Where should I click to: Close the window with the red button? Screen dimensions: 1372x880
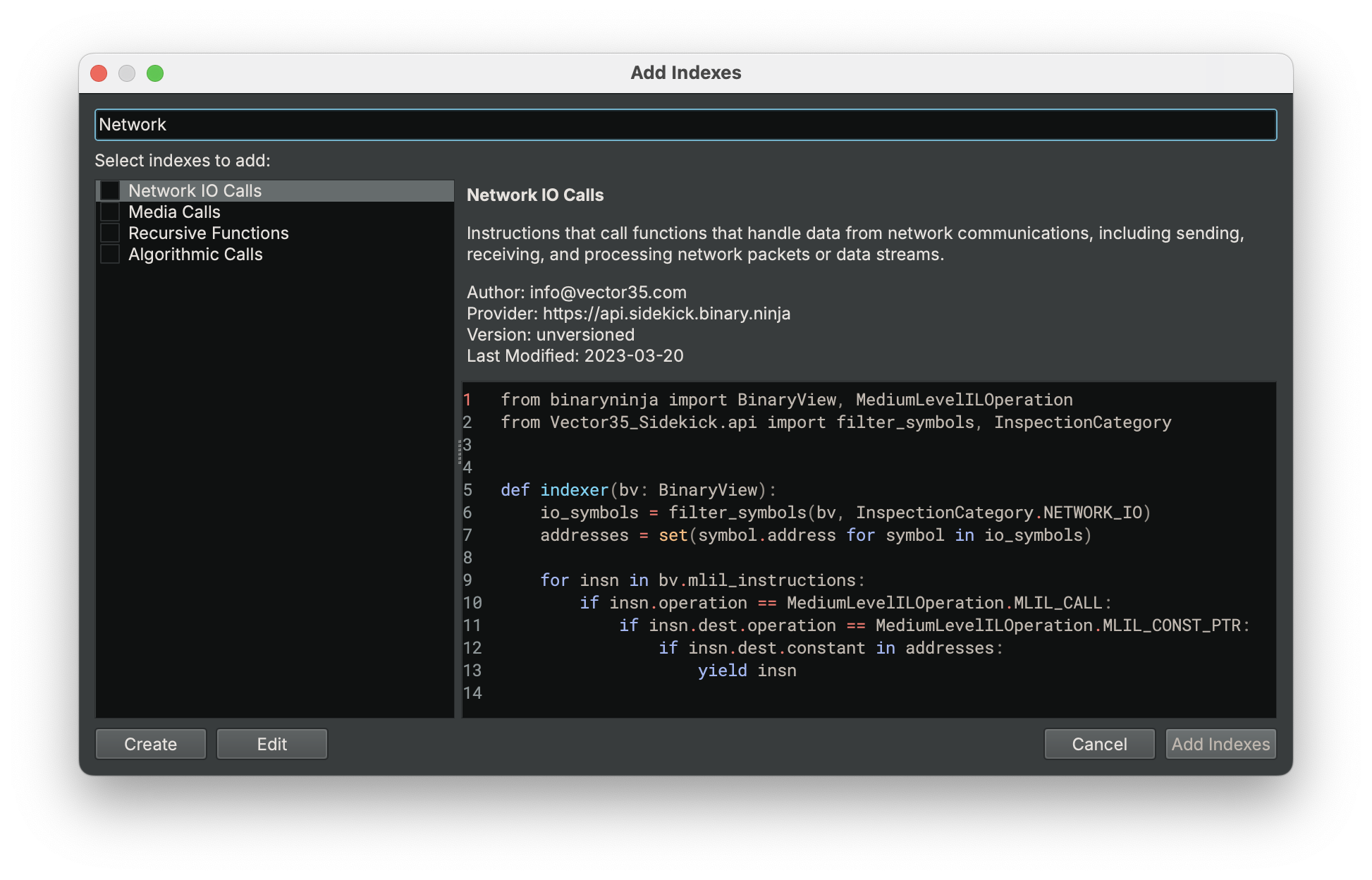99,73
